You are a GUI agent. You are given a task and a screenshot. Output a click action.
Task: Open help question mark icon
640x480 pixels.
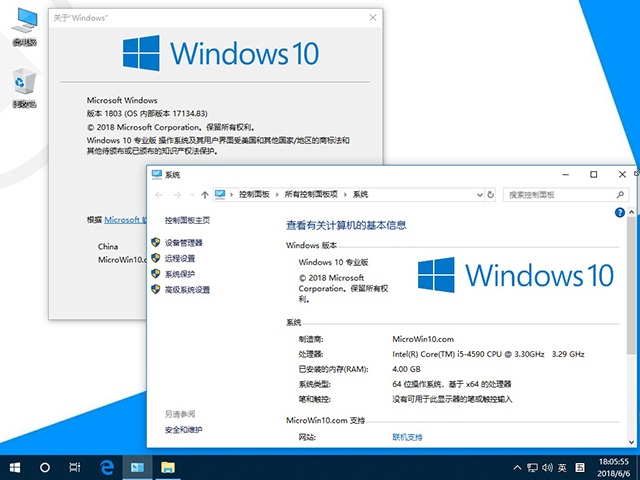620,212
